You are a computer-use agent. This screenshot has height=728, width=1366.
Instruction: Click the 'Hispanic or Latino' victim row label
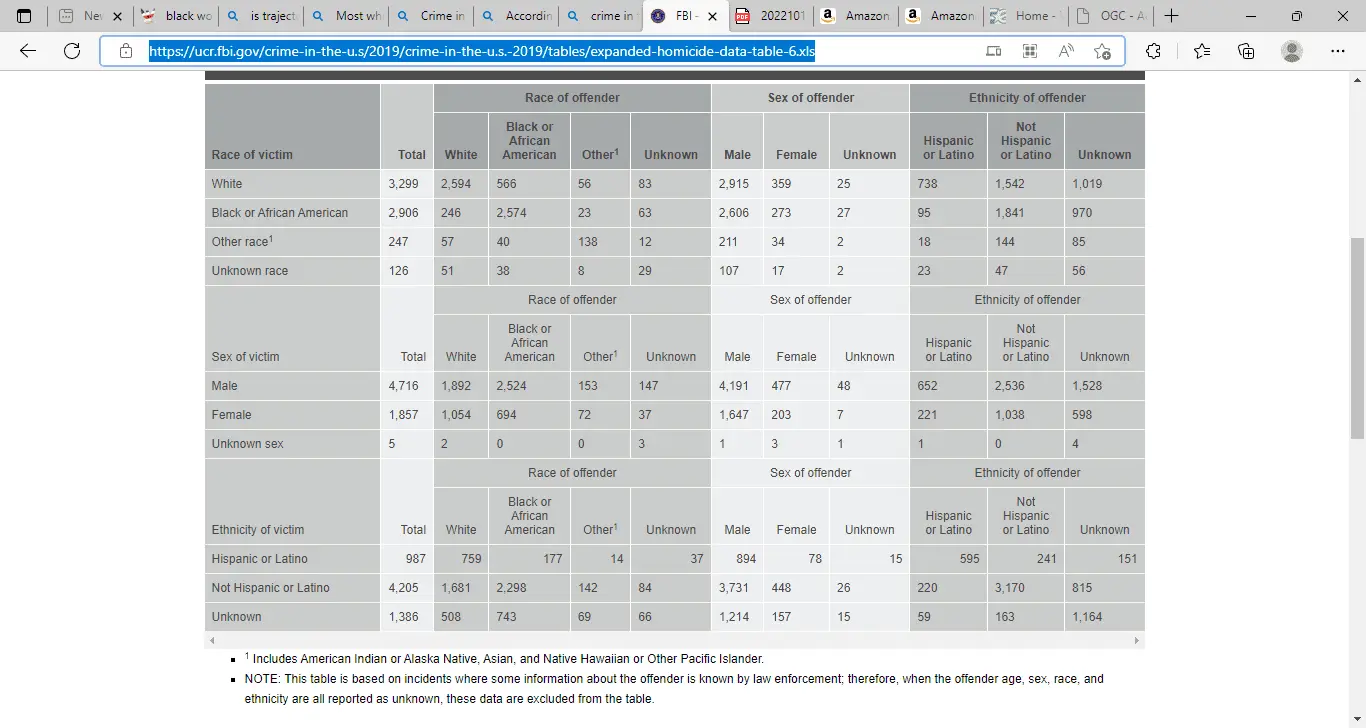coord(260,559)
